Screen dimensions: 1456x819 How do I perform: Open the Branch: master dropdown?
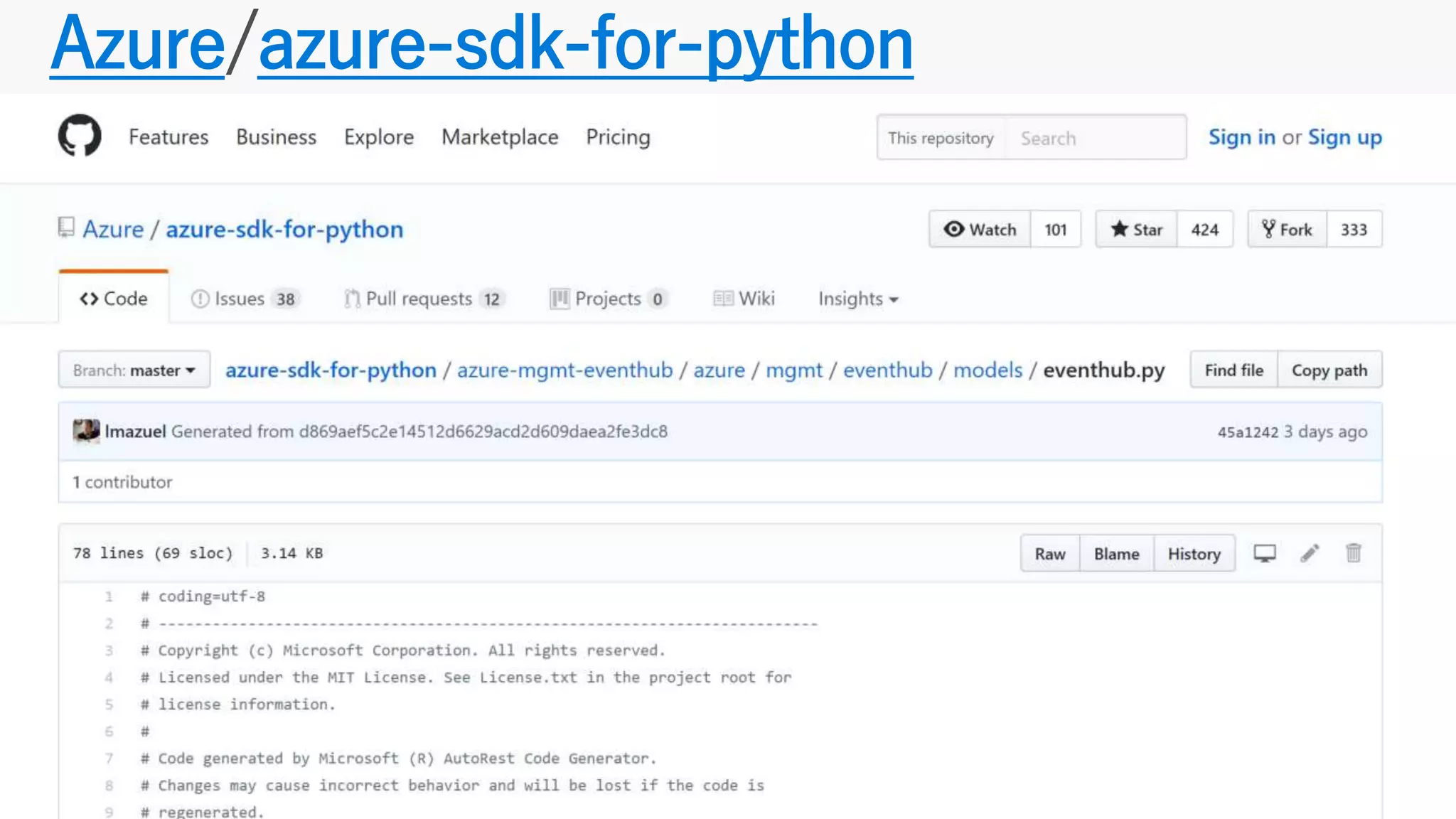pyautogui.click(x=134, y=370)
